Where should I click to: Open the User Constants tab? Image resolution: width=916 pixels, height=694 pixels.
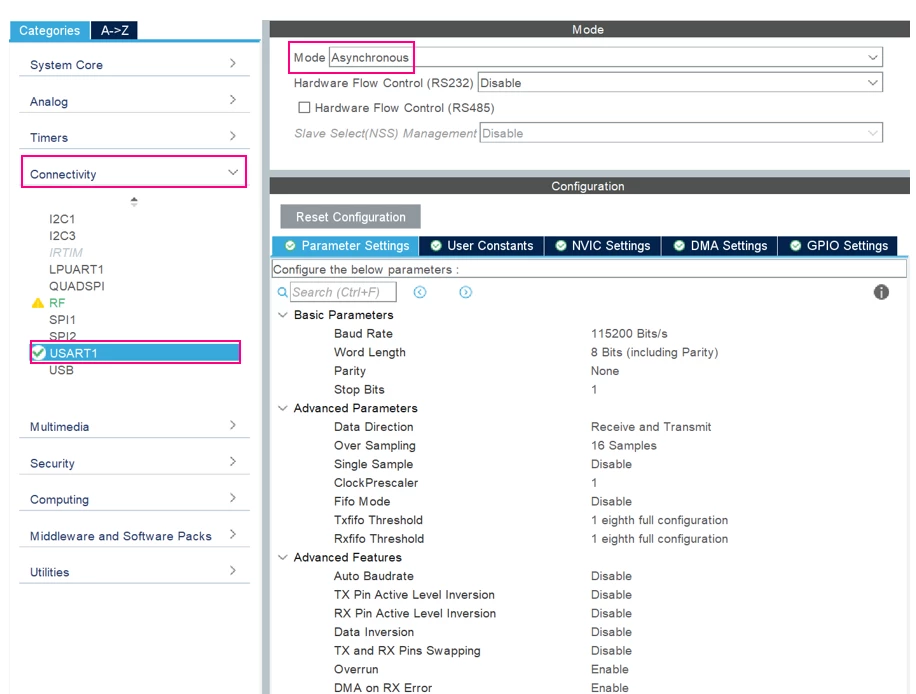pos(481,245)
